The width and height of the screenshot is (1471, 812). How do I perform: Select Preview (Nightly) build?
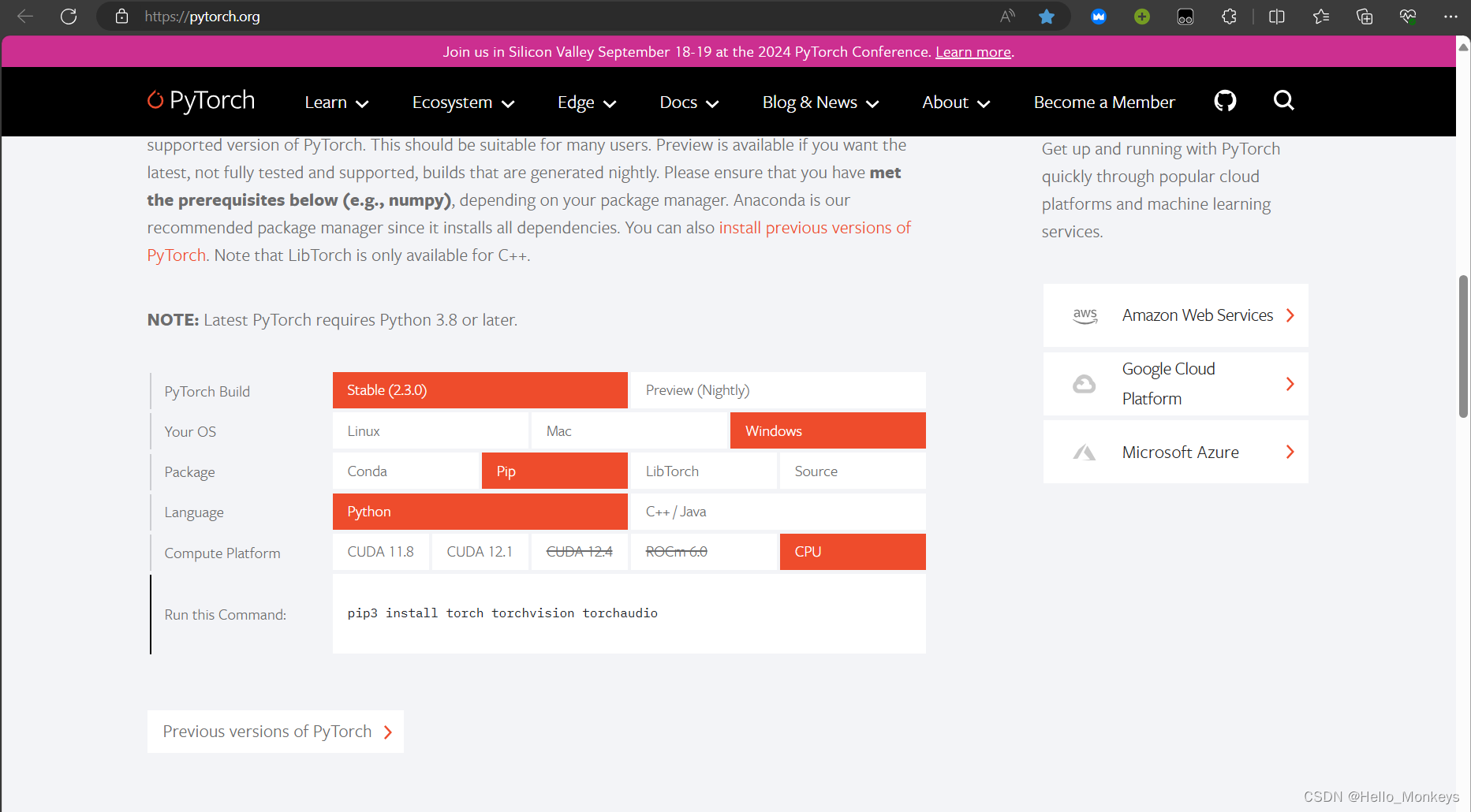point(778,390)
